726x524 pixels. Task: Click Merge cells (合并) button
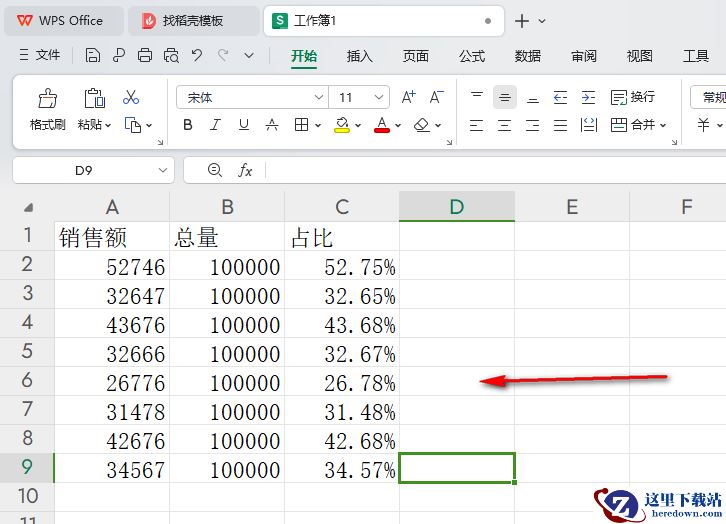pos(632,125)
